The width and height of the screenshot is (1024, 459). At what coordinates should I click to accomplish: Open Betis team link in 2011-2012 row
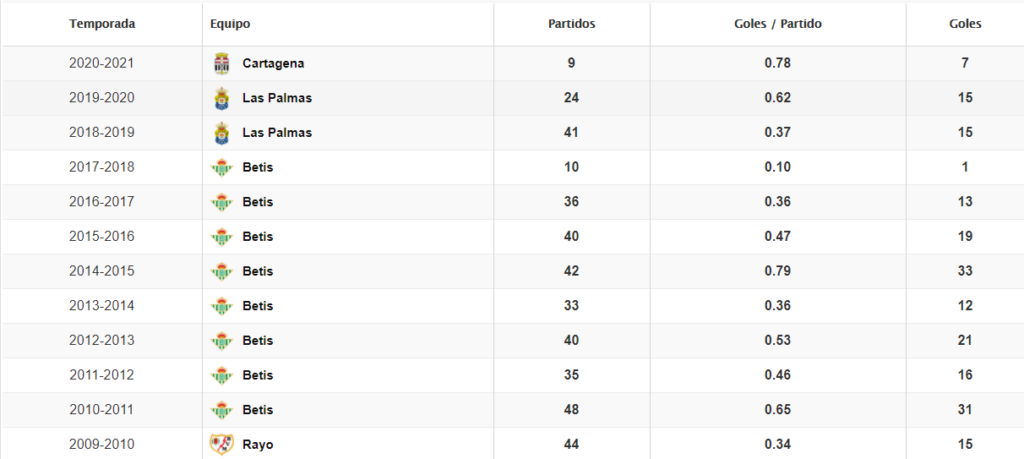click(257, 375)
